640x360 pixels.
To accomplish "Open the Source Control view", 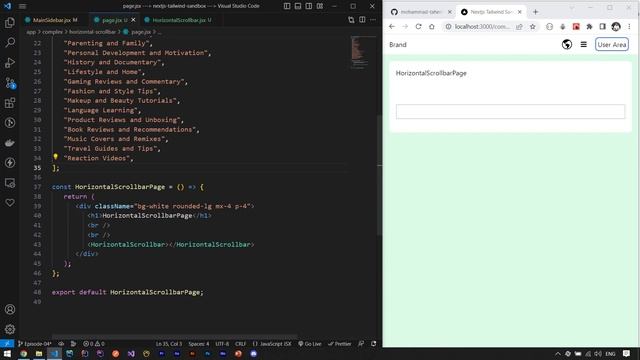I will [x=10, y=83].
